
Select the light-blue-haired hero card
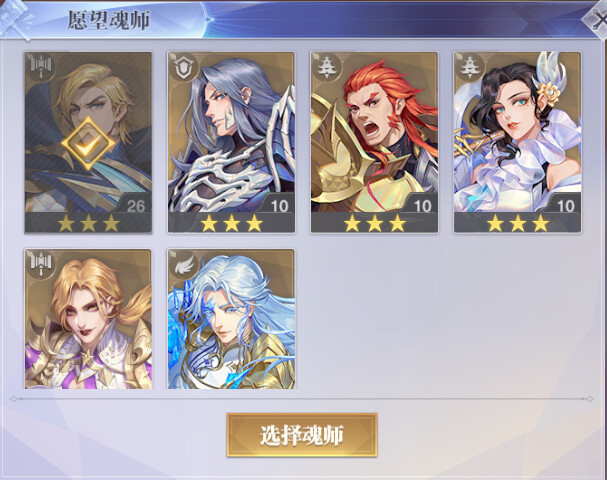(231, 319)
